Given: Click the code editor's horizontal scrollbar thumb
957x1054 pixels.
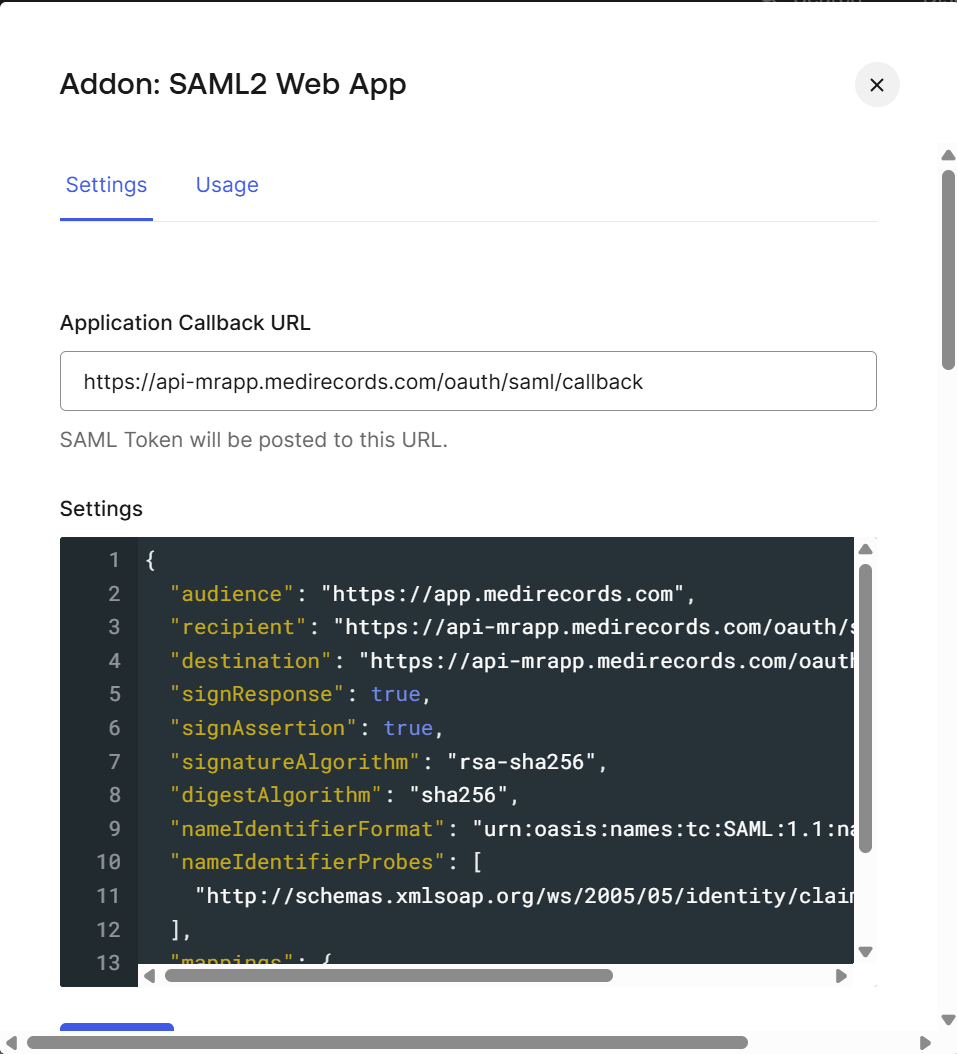Looking at the screenshot, I should pos(388,975).
